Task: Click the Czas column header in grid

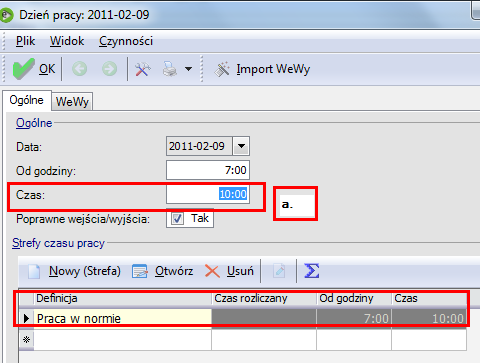Action: point(429,298)
